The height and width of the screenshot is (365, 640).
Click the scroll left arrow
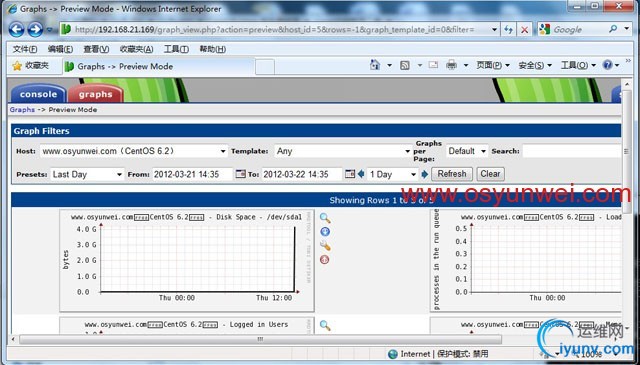tap(13, 339)
